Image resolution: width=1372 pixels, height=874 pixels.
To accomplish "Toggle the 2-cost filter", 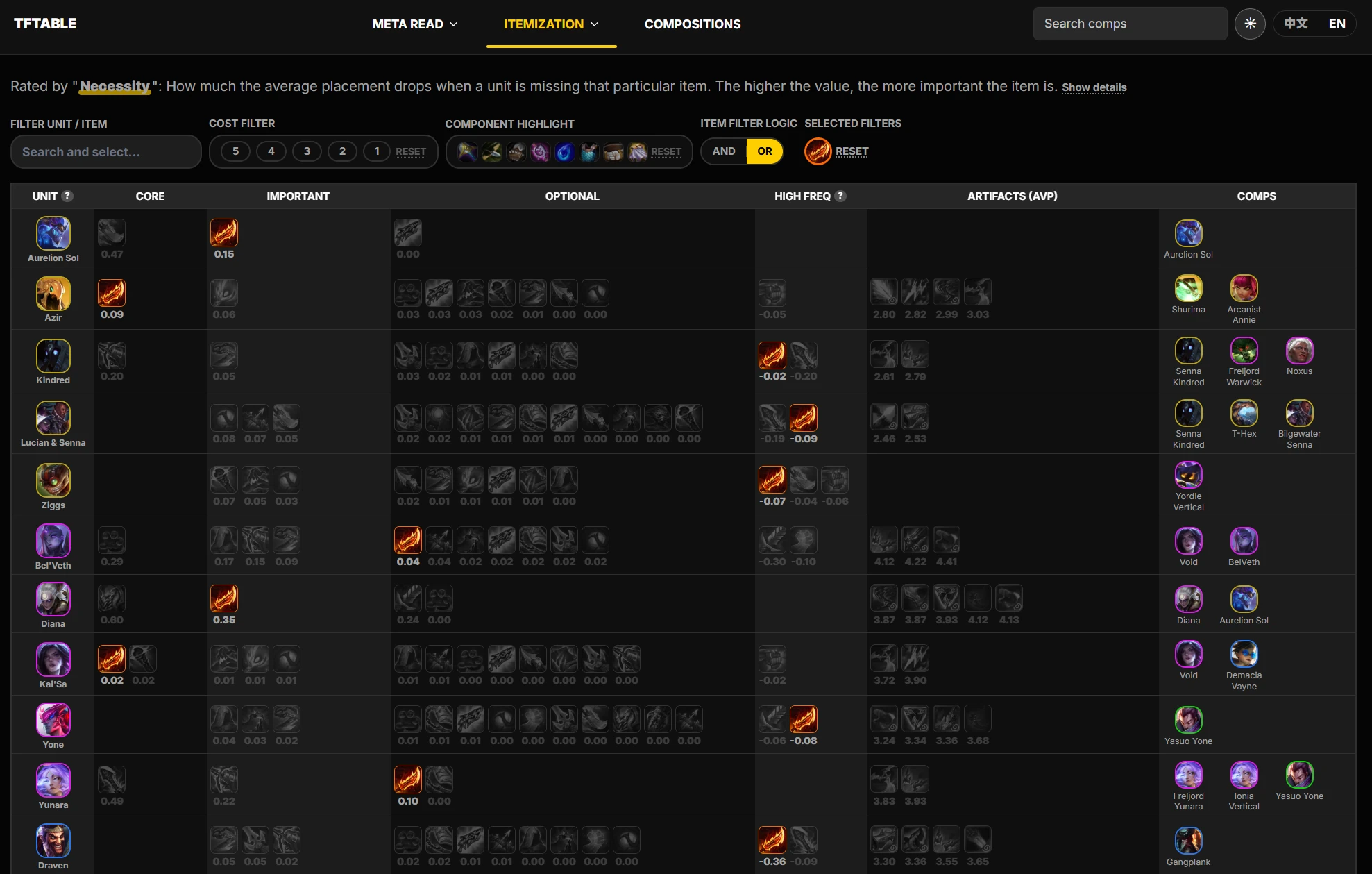I will click(x=342, y=151).
